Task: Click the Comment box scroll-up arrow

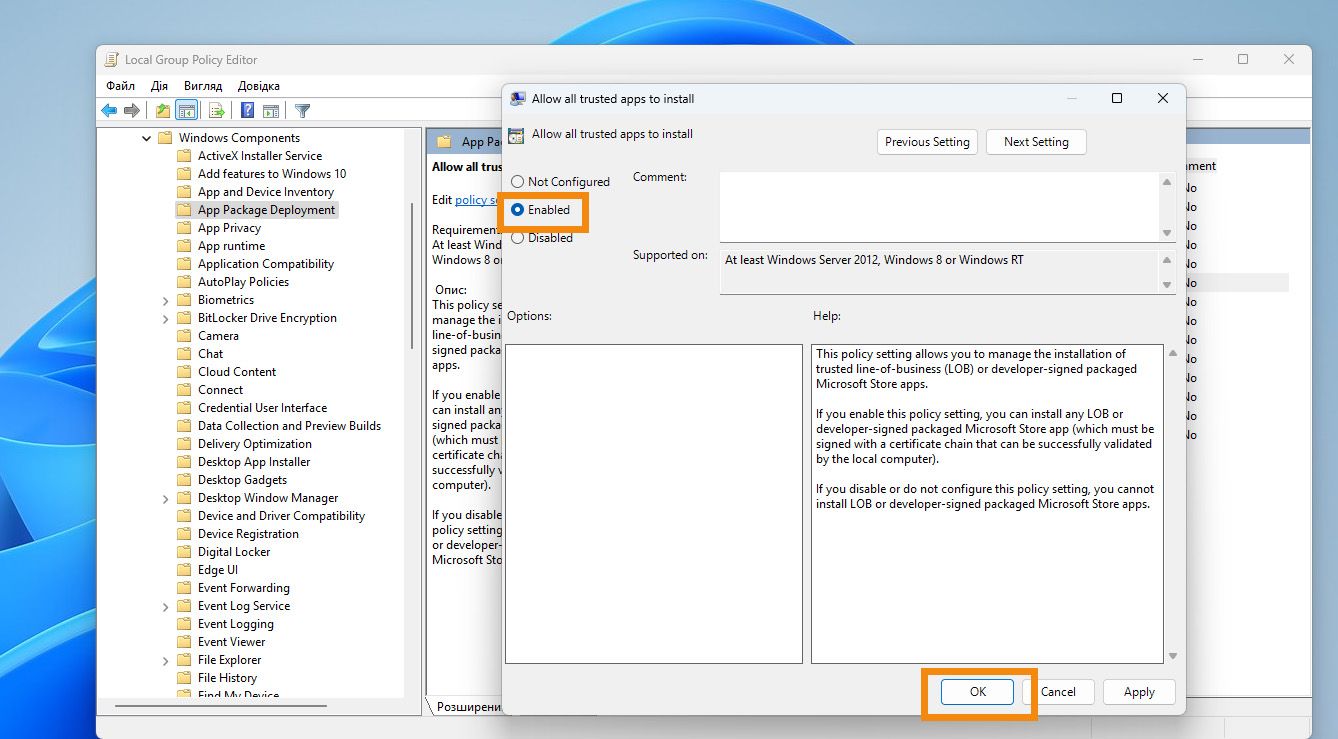Action: (x=1166, y=182)
